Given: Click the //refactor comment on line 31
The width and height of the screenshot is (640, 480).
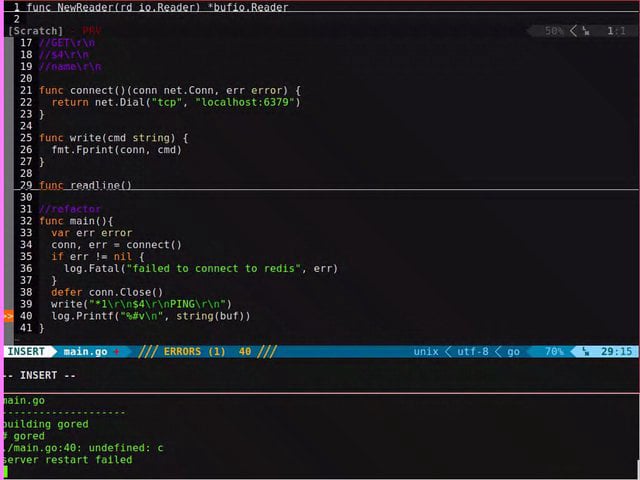Looking at the screenshot, I should click(70, 209).
